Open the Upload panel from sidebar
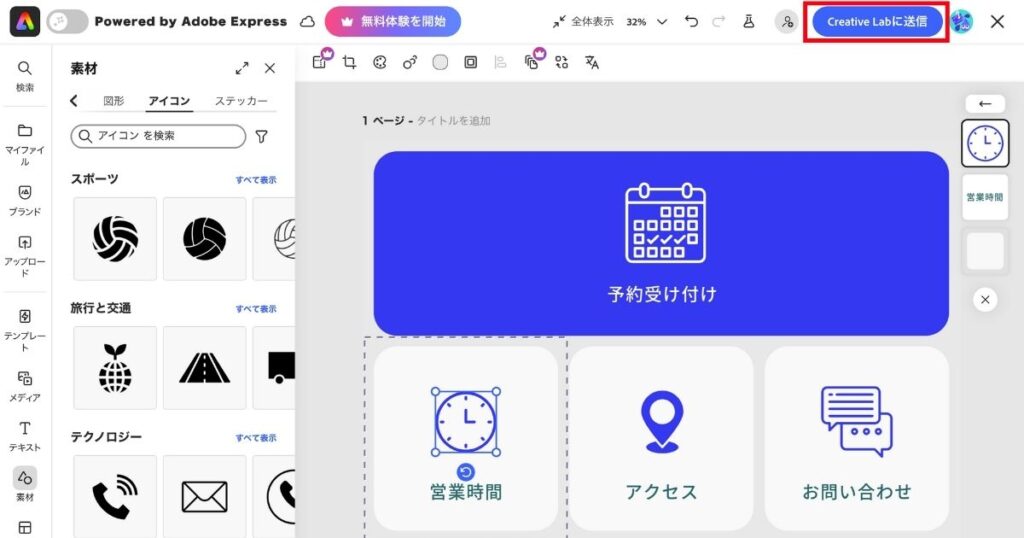 [25, 255]
